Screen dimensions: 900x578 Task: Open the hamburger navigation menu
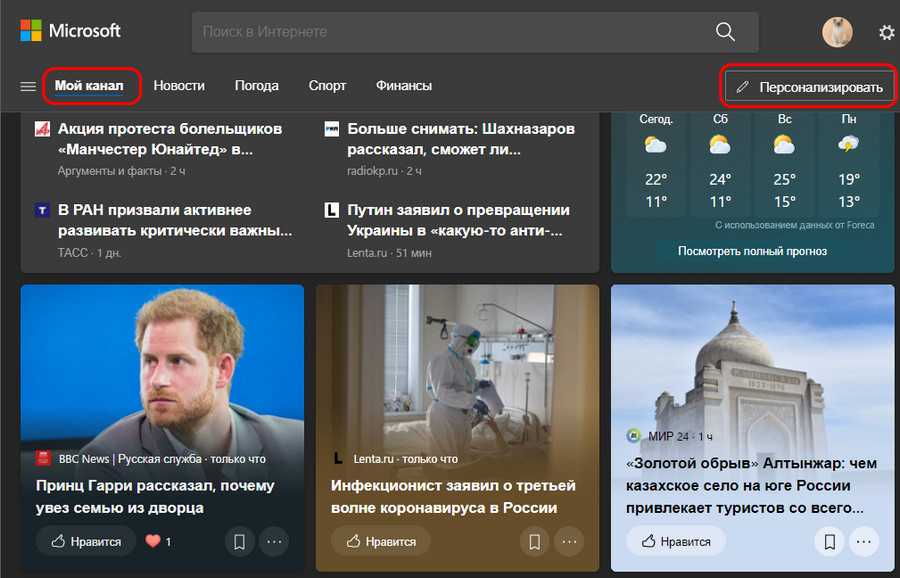click(x=28, y=86)
